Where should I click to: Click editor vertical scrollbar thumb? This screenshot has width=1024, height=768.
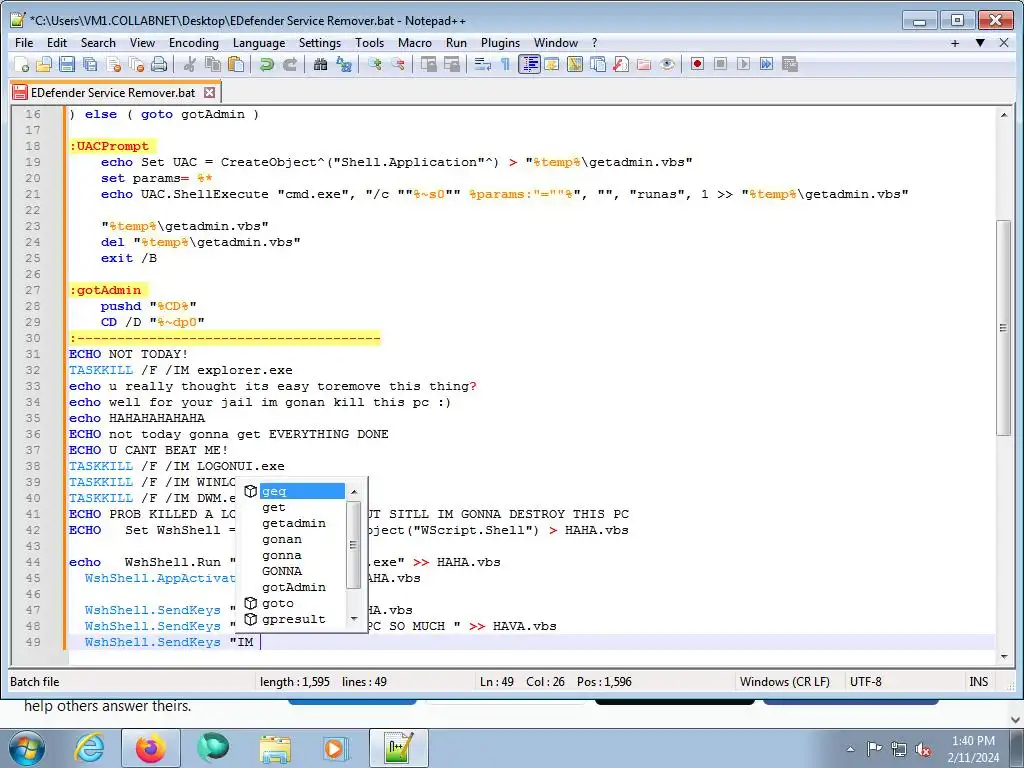[x=1003, y=328]
